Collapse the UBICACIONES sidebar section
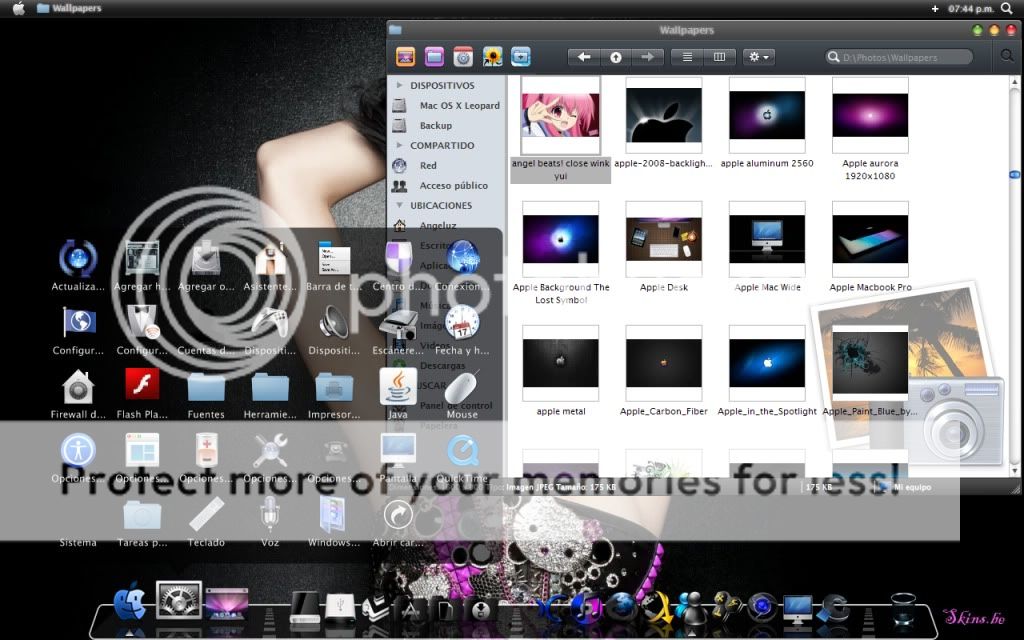Screen dimensions: 1024x640 pos(399,206)
